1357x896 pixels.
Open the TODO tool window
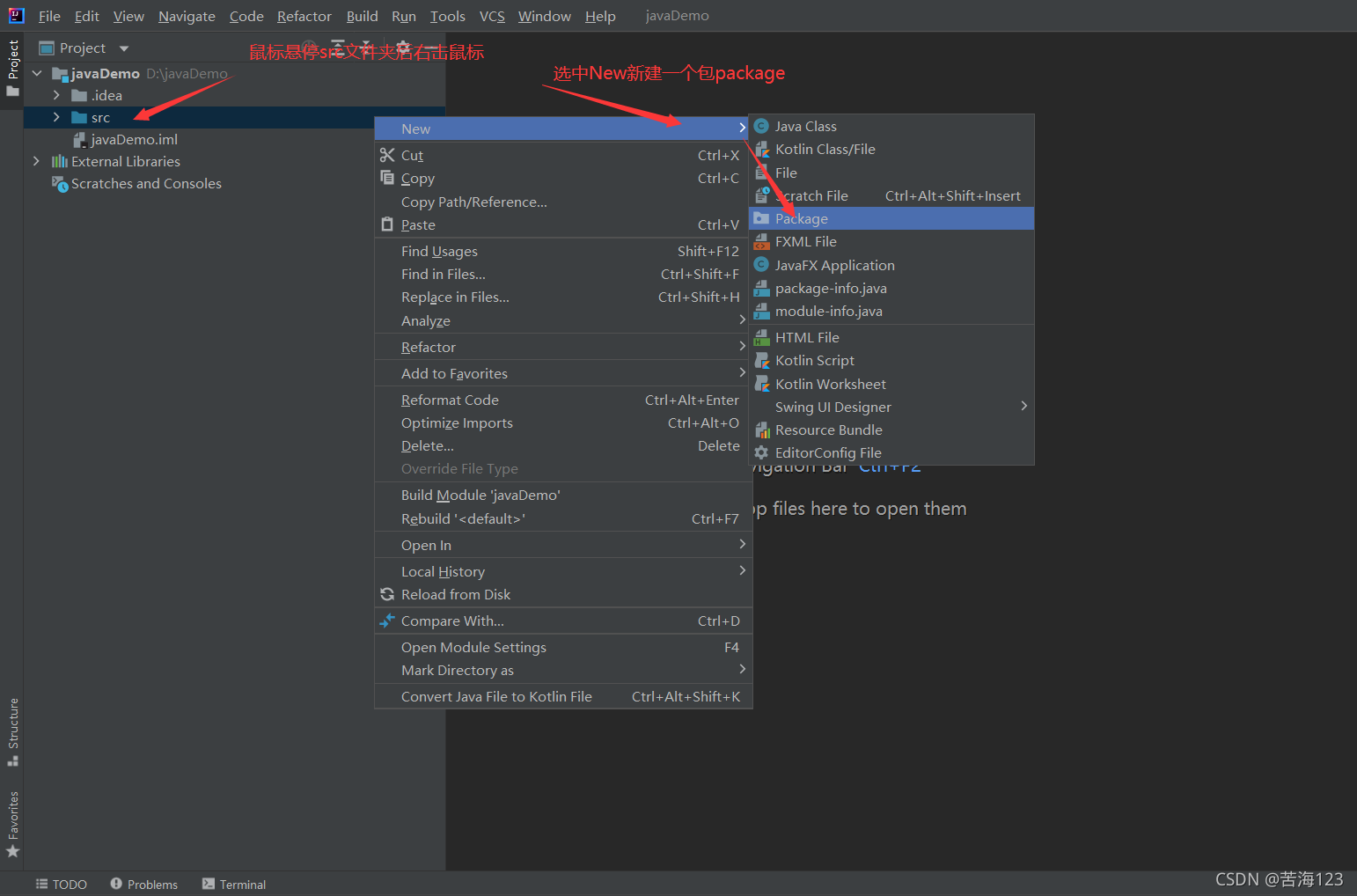tap(62, 885)
